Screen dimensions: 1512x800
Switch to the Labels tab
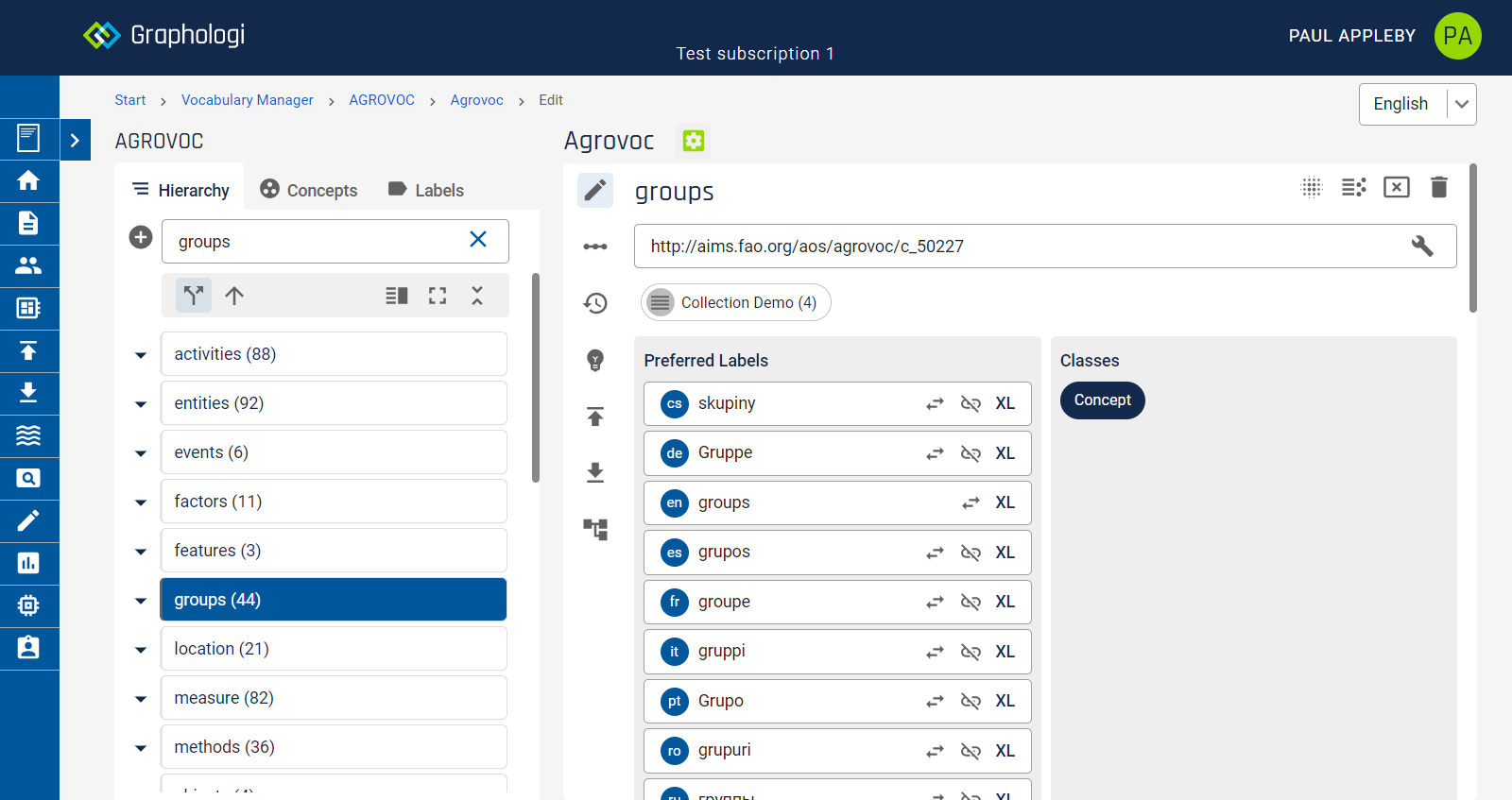(426, 190)
